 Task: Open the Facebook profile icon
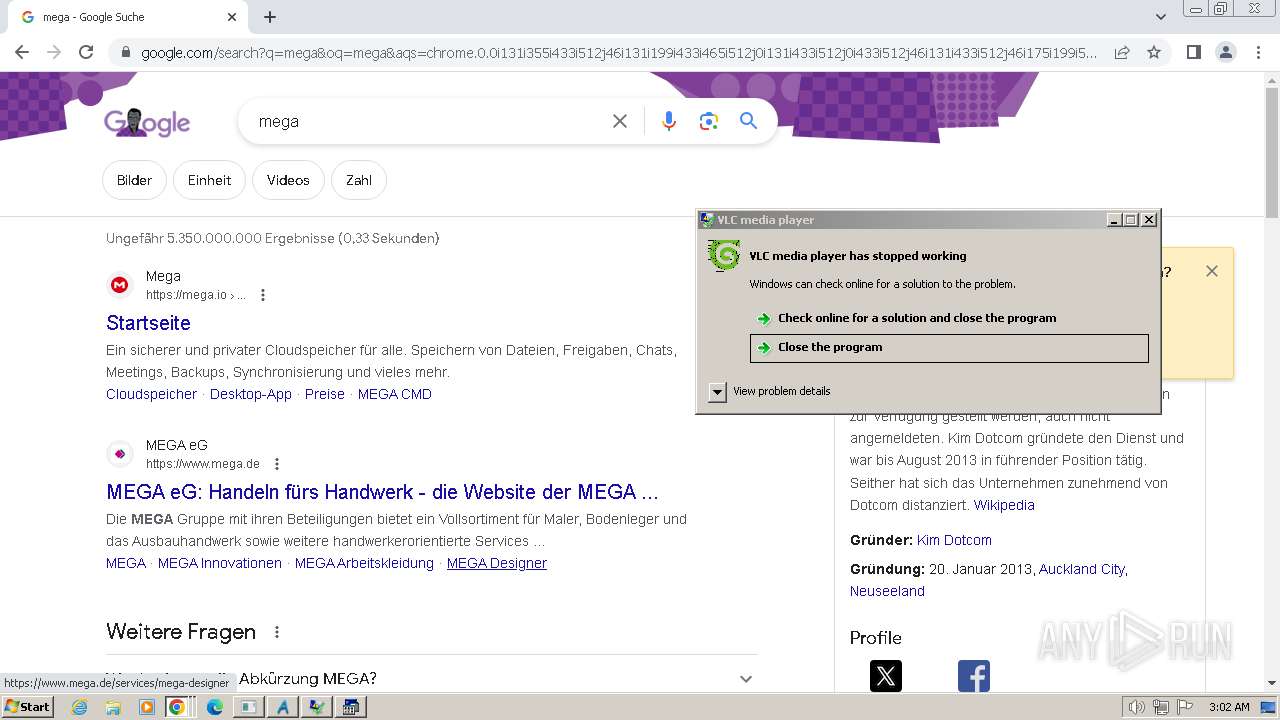(x=974, y=676)
